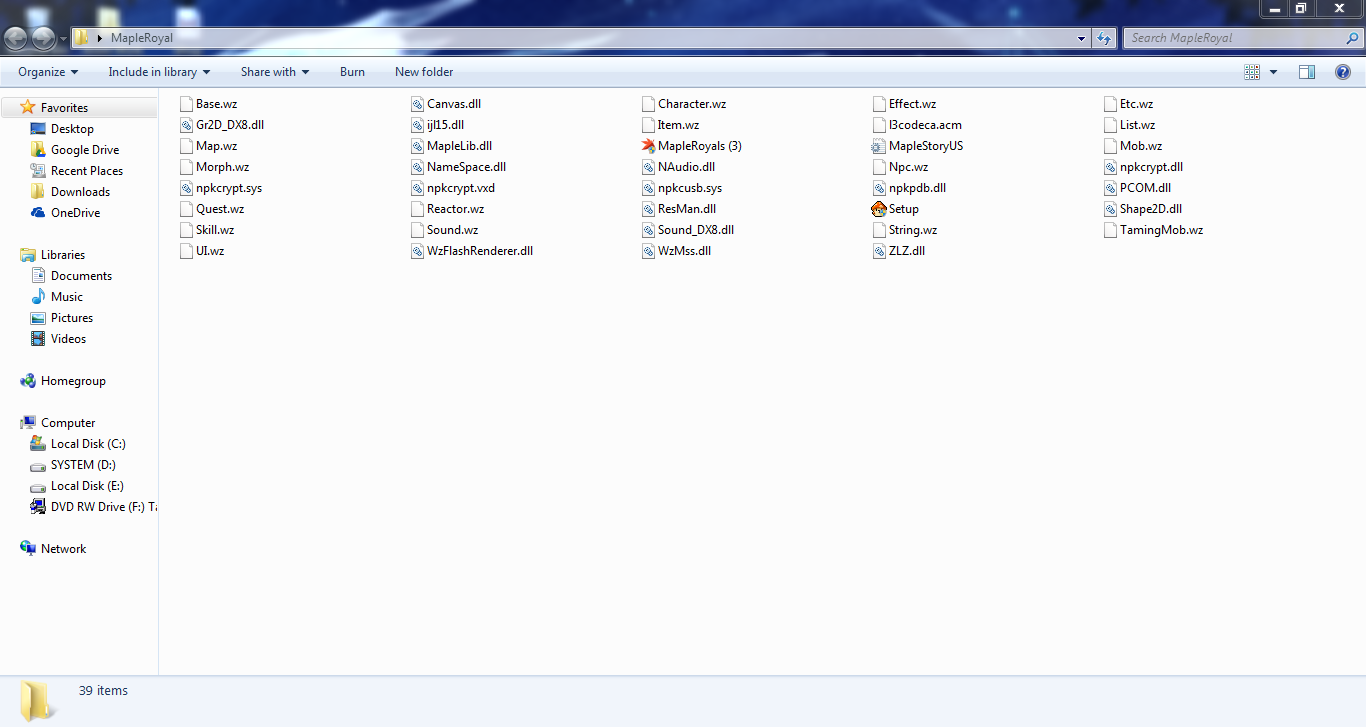This screenshot has height=727, width=1366.
Task: Click the l3codeca.acm file icon
Action: pos(880,125)
